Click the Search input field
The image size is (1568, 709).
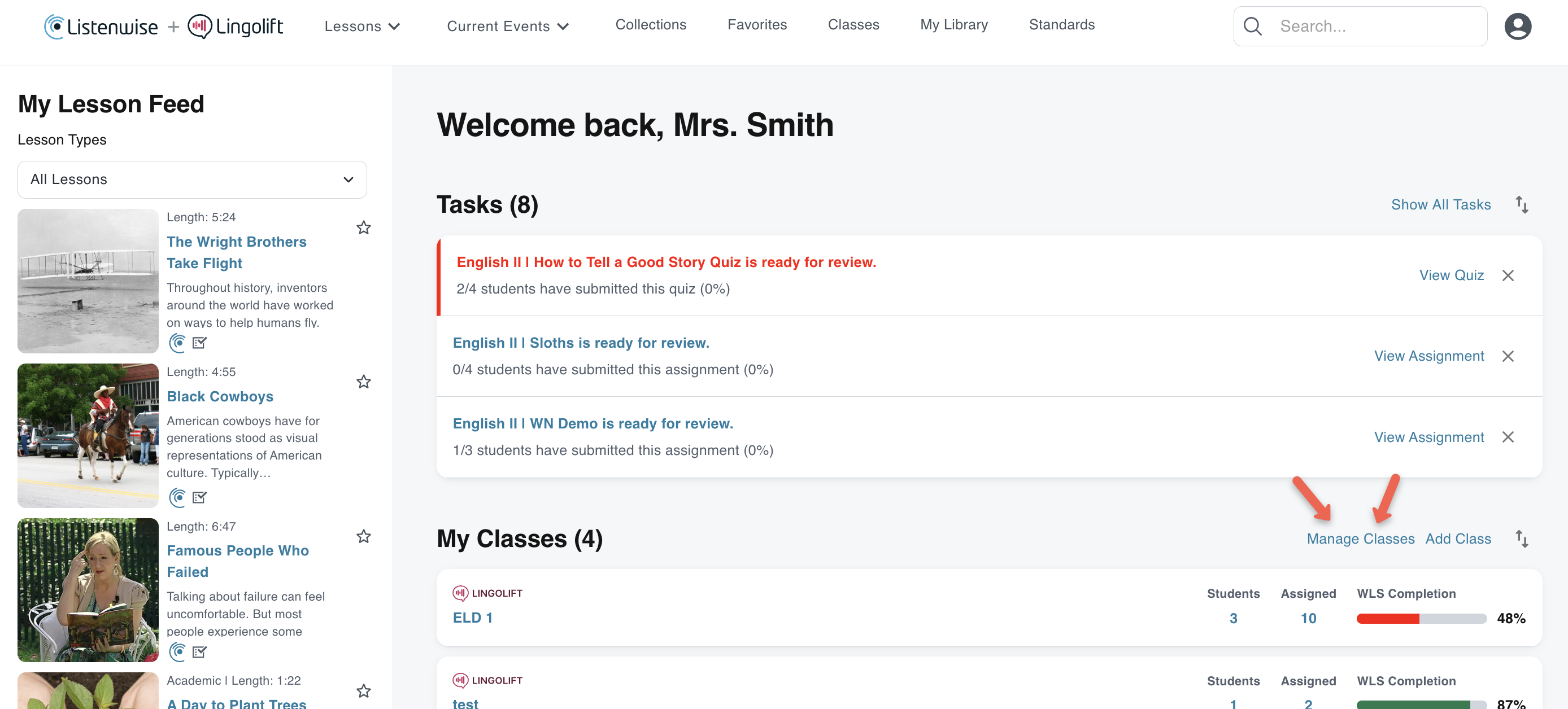pyautogui.click(x=1360, y=26)
